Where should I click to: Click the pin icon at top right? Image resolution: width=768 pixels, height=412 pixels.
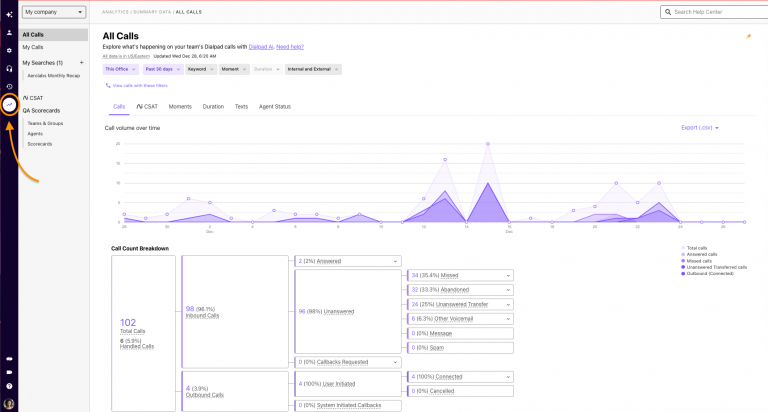(x=748, y=36)
